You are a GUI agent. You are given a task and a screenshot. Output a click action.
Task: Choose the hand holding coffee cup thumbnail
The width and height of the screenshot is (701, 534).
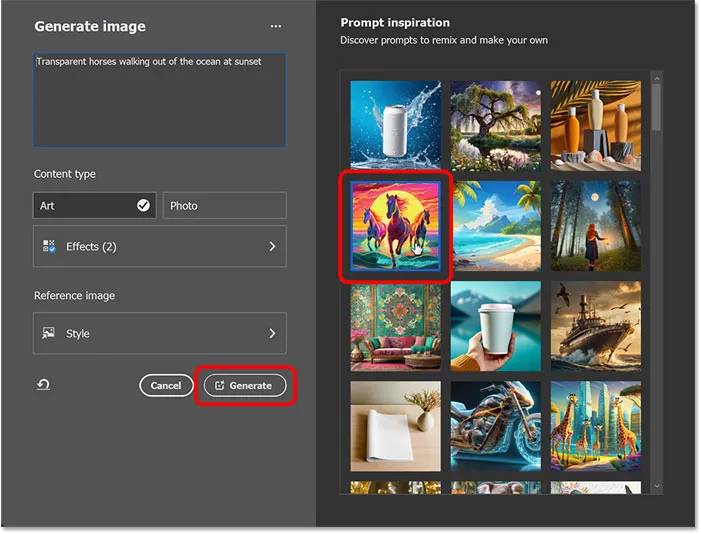pyautogui.click(x=496, y=326)
